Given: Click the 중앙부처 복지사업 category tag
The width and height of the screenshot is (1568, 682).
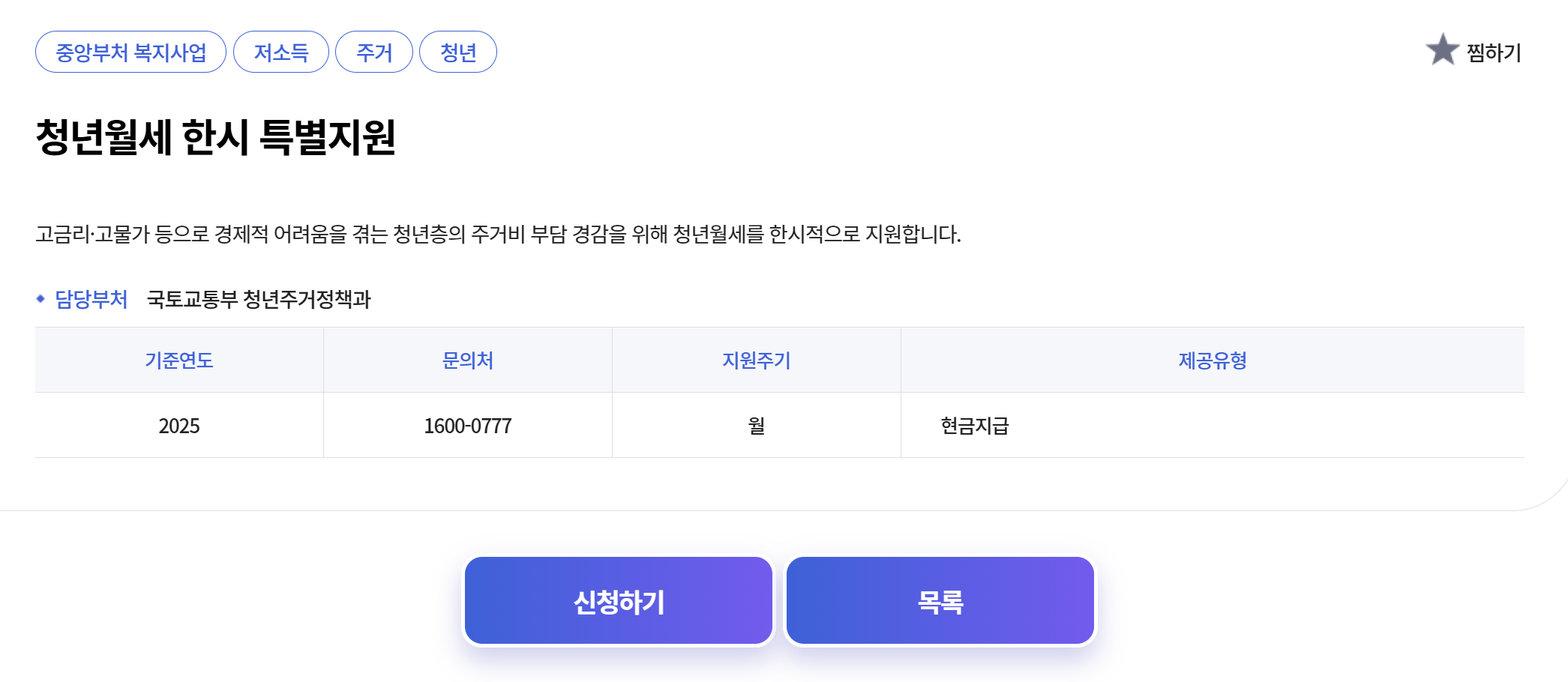Looking at the screenshot, I should click(131, 52).
